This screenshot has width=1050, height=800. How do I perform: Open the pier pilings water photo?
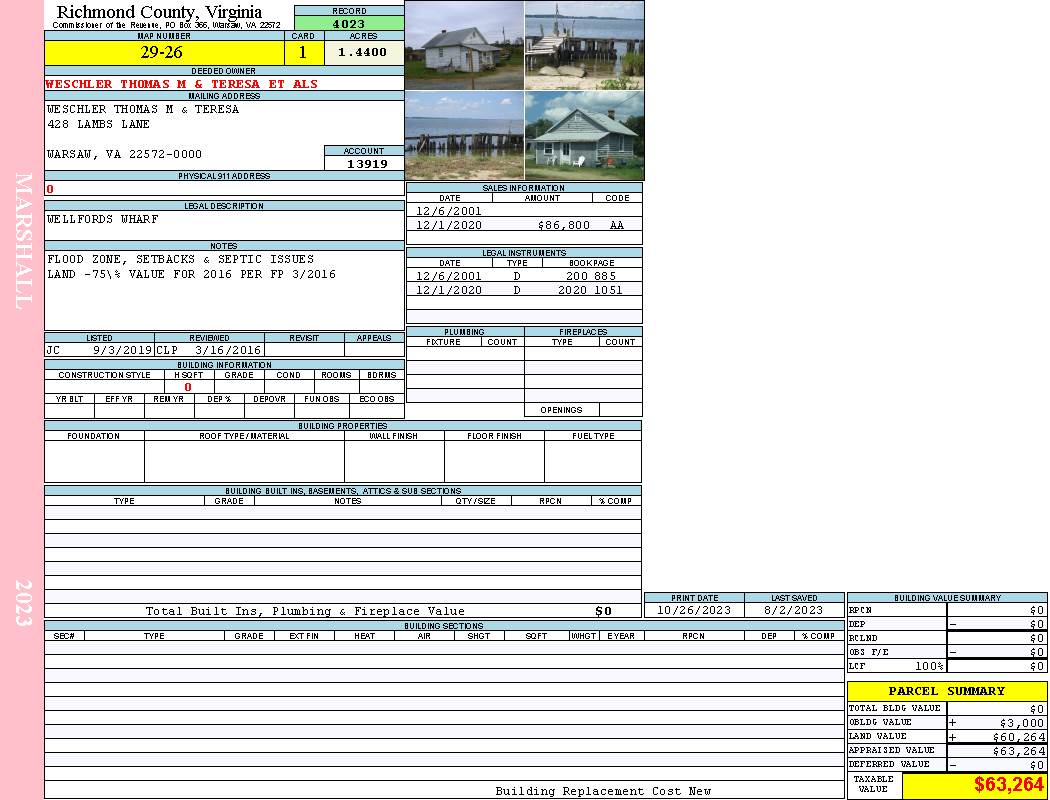click(x=464, y=136)
